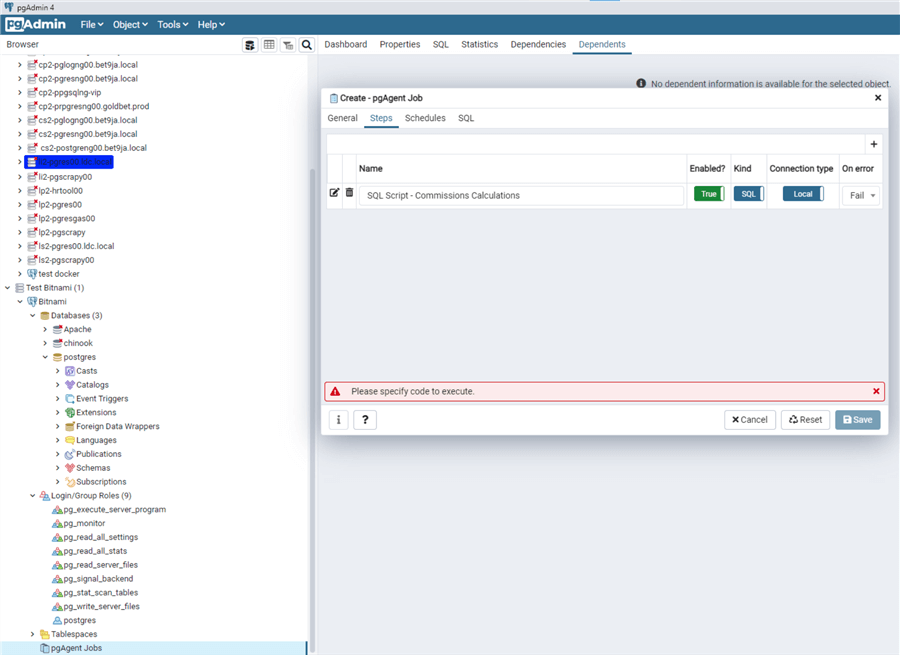Collapse the Login/Group Roles node
Viewport: 900px width, 655px height.
(33, 495)
